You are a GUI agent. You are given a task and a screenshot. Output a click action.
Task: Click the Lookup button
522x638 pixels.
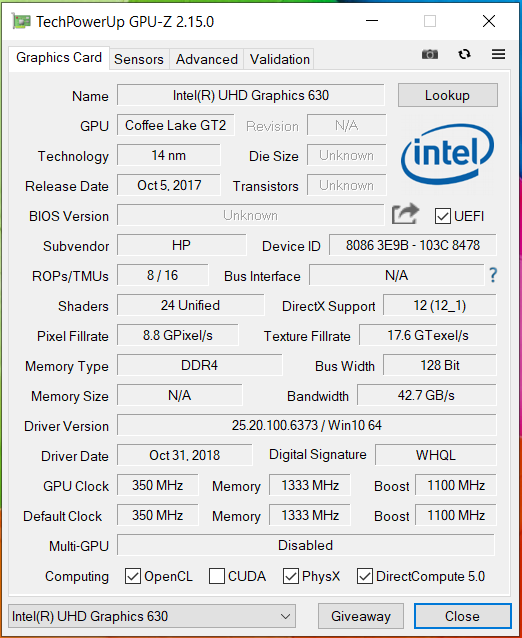coord(448,95)
